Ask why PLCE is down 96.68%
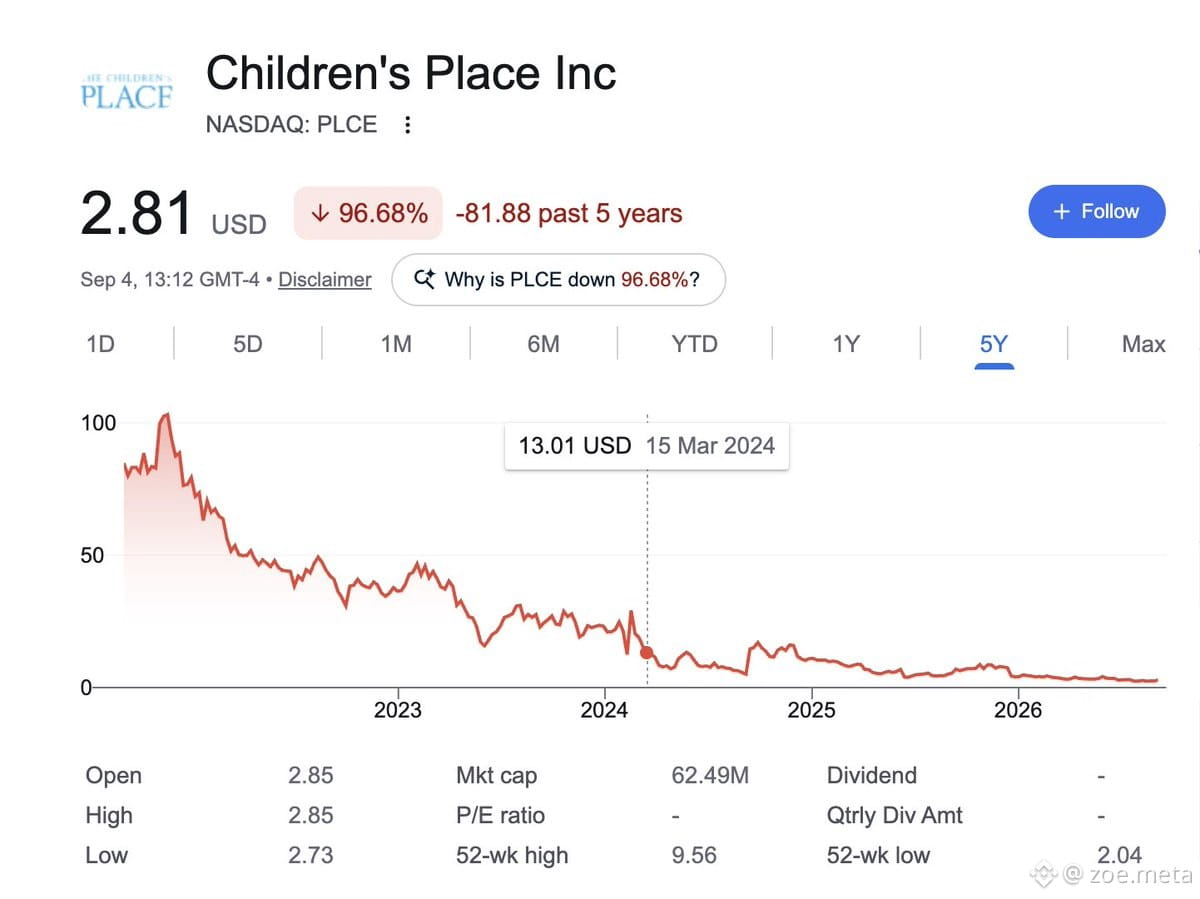This screenshot has height=899, width=1200. click(558, 279)
